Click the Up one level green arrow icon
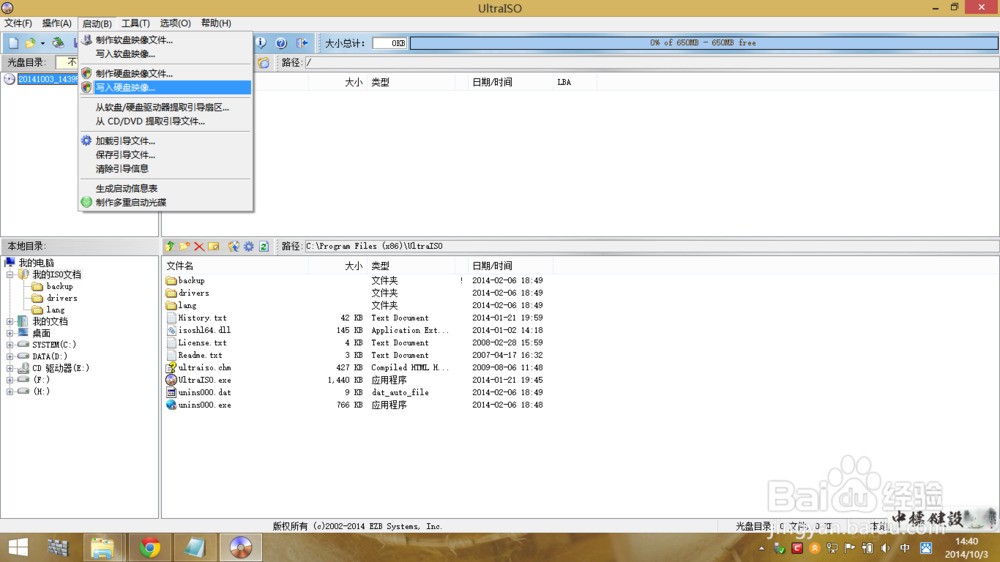The width and height of the screenshot is (1000, 562). pos(170,246)
